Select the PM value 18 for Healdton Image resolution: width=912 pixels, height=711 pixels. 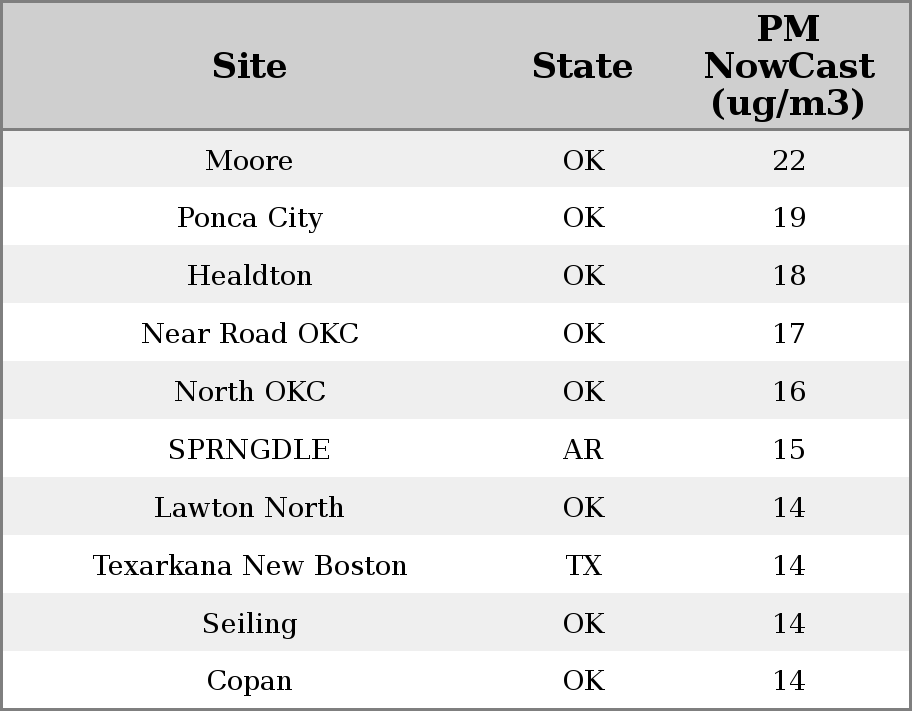coord(788,276)
